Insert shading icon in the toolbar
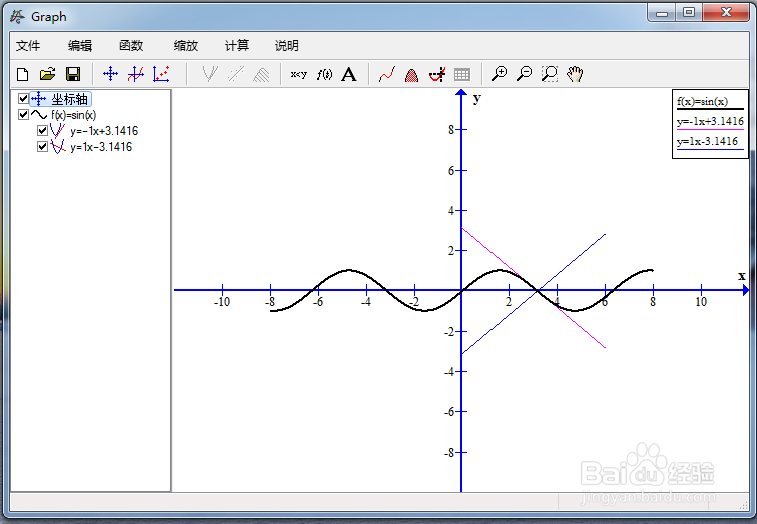This screenshot has width=757, height=524. [x=261, y=74]
